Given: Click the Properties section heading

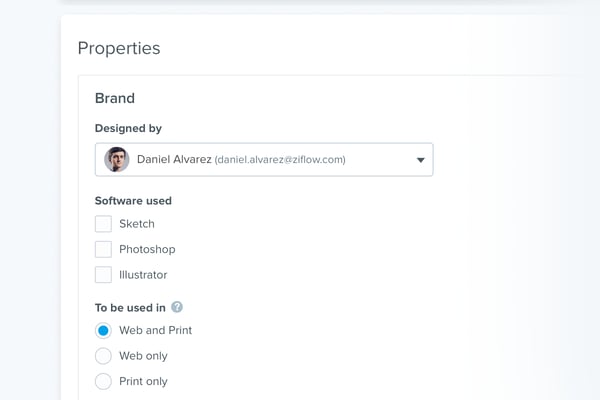Looking at the screenshot, I should point(119,48).
